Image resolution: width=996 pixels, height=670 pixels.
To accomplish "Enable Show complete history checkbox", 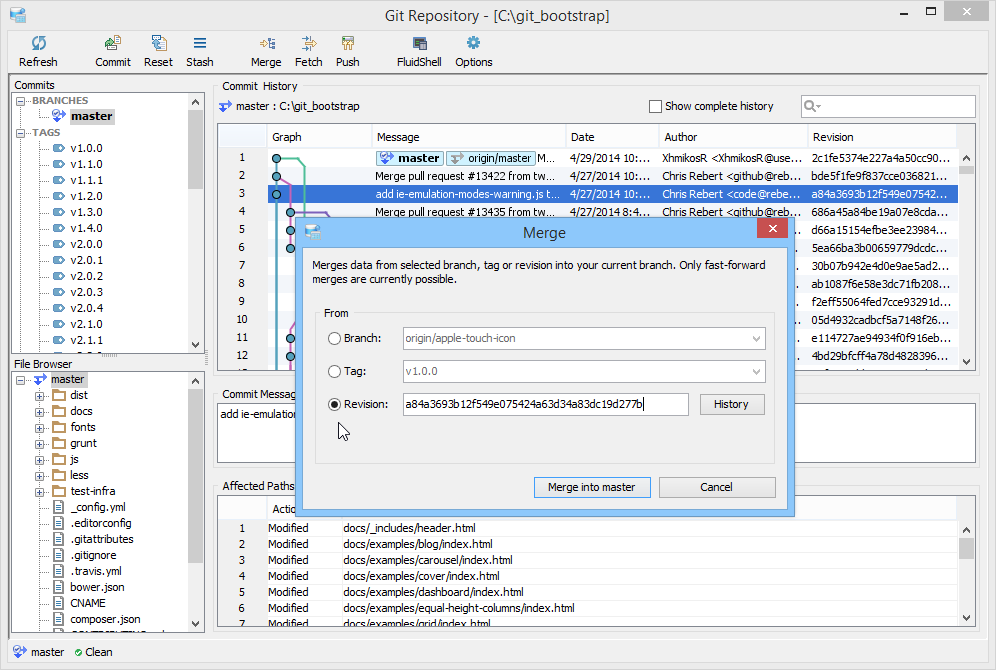I will (x=655, y=107).
